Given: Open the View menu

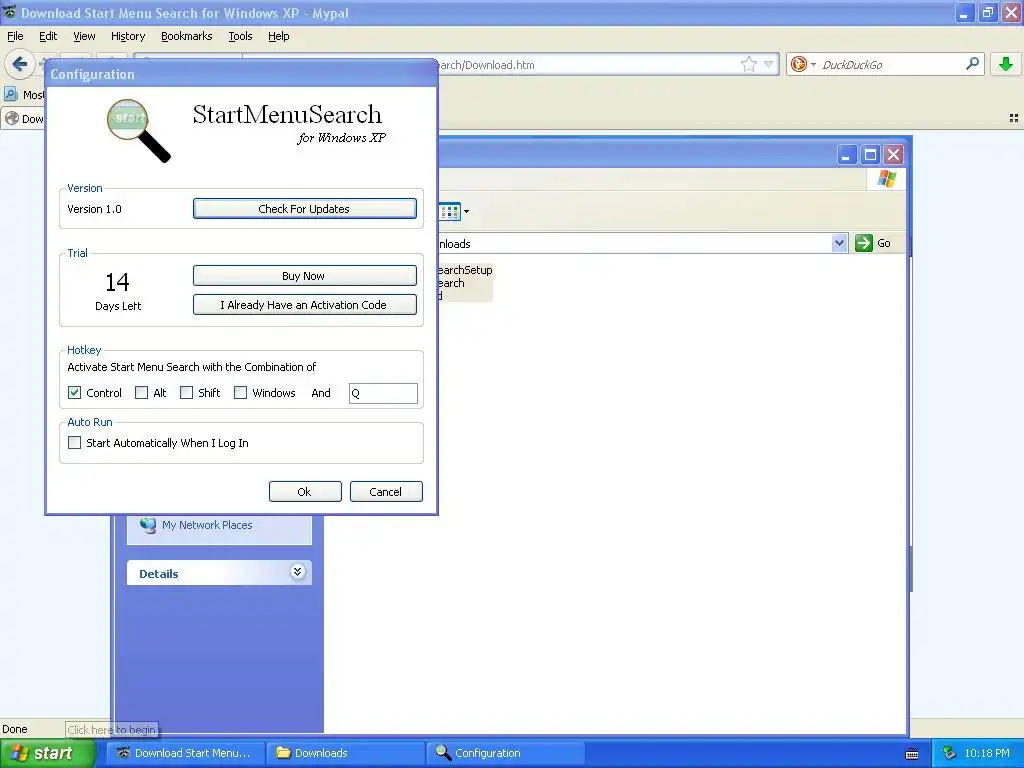Looking at the screenshot, I should tap(84, 36).
